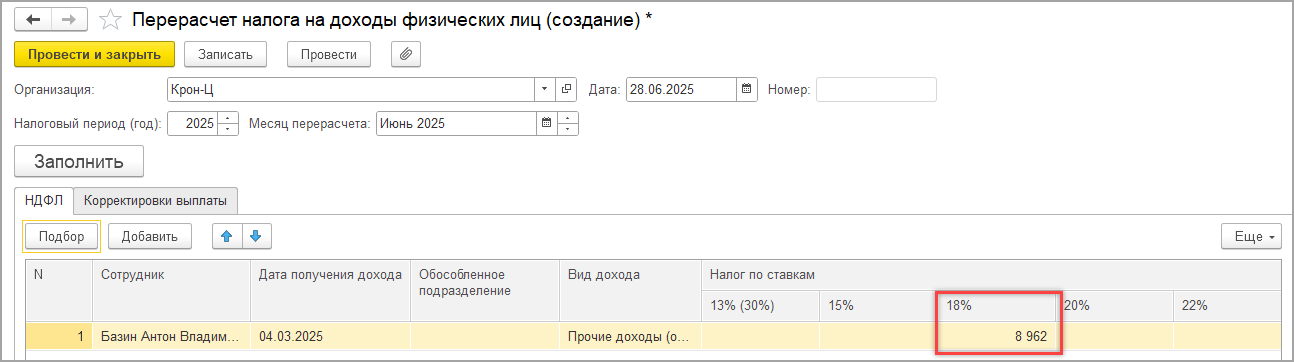Open the Корректировки выплаты tab

pyautogui.click(x=155, y=201)
